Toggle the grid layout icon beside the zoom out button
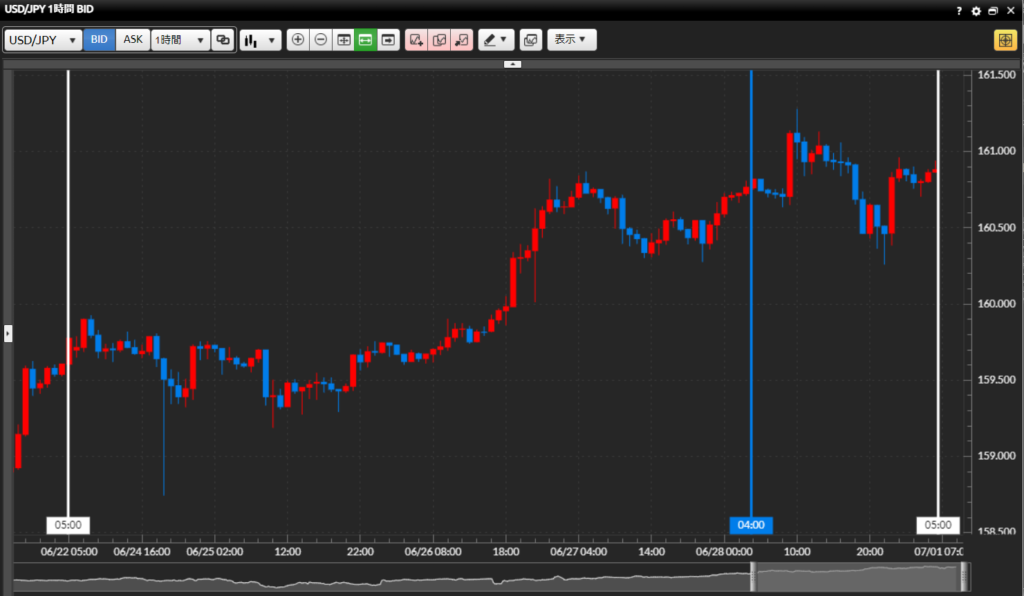The image size is (1024, 596). [x=343, y=40]
